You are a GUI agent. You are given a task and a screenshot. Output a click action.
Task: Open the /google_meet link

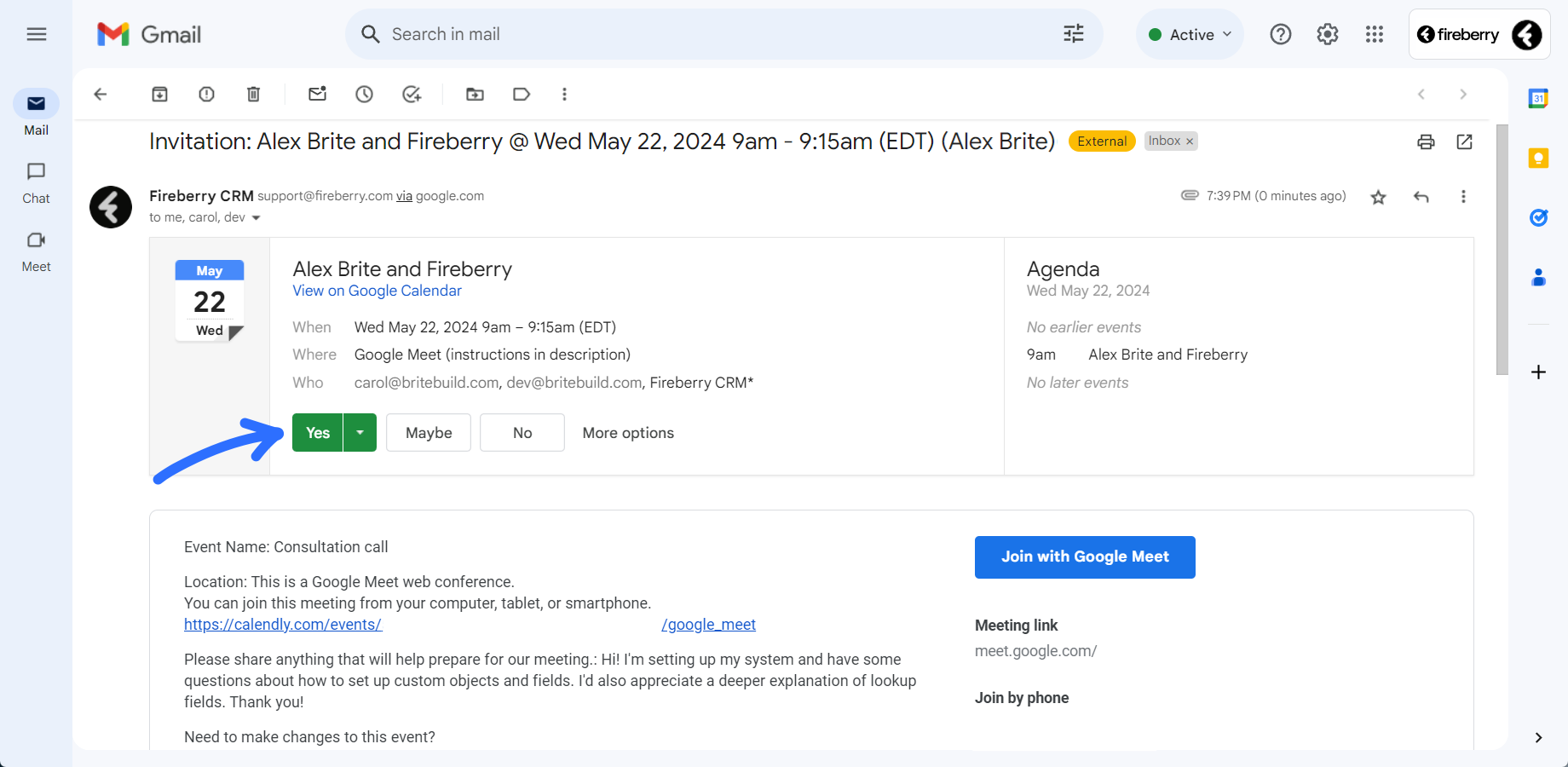[x=708, y=625]
